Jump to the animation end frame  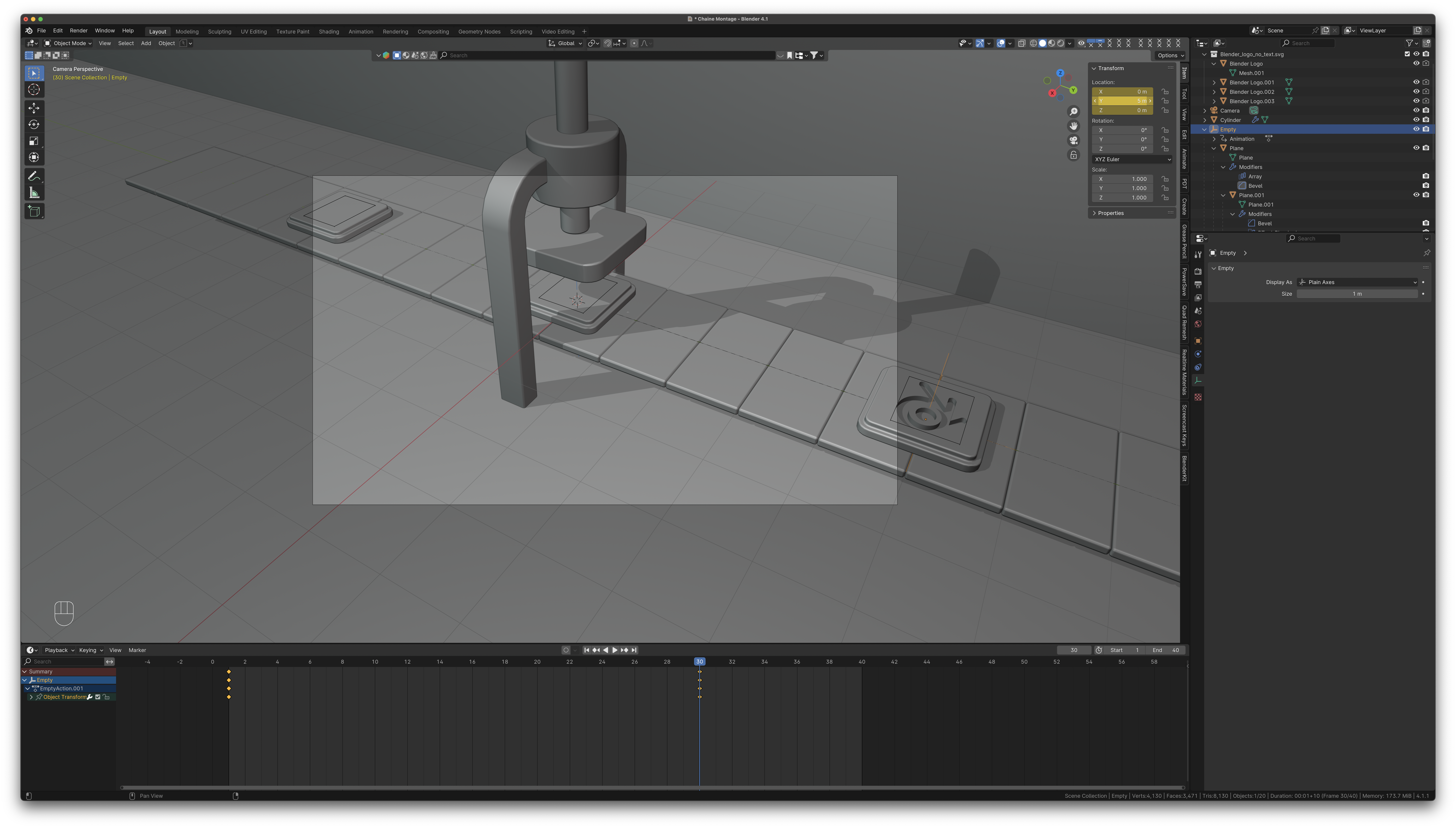(x=634, y=650)
